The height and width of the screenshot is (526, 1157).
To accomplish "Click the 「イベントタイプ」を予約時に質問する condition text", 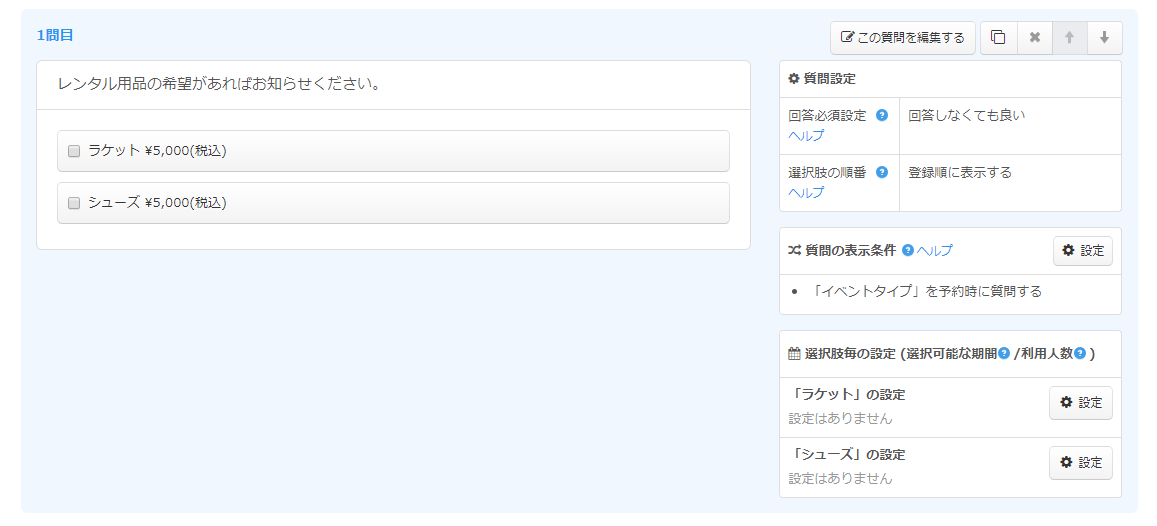I will (926, 291).
